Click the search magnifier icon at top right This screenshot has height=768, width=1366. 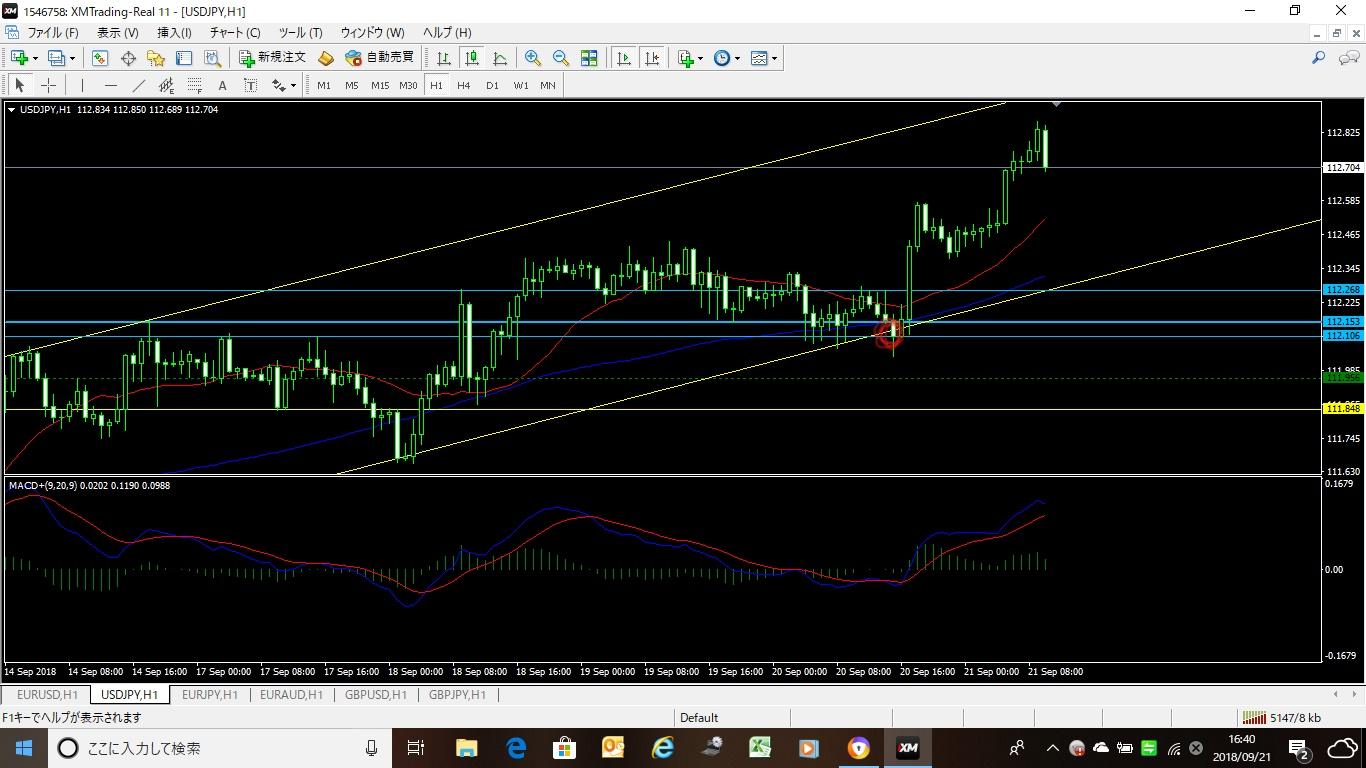tap(1319, 58)
